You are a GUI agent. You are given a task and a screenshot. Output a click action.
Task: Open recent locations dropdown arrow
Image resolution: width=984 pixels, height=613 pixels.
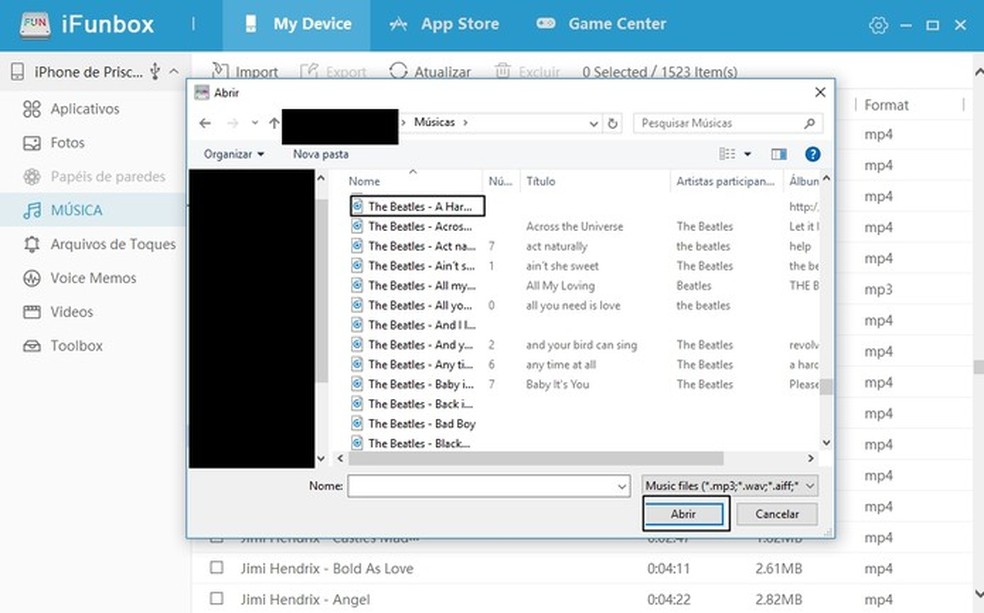[x=255, y=123]
